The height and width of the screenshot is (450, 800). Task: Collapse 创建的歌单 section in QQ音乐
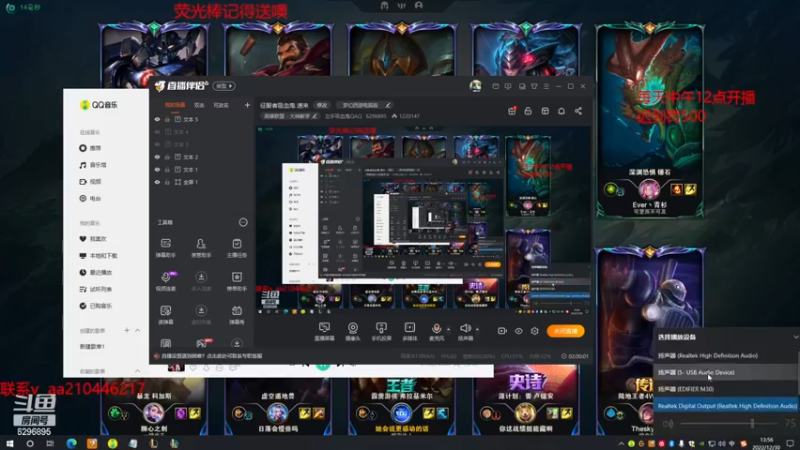[x=137, y=331]
